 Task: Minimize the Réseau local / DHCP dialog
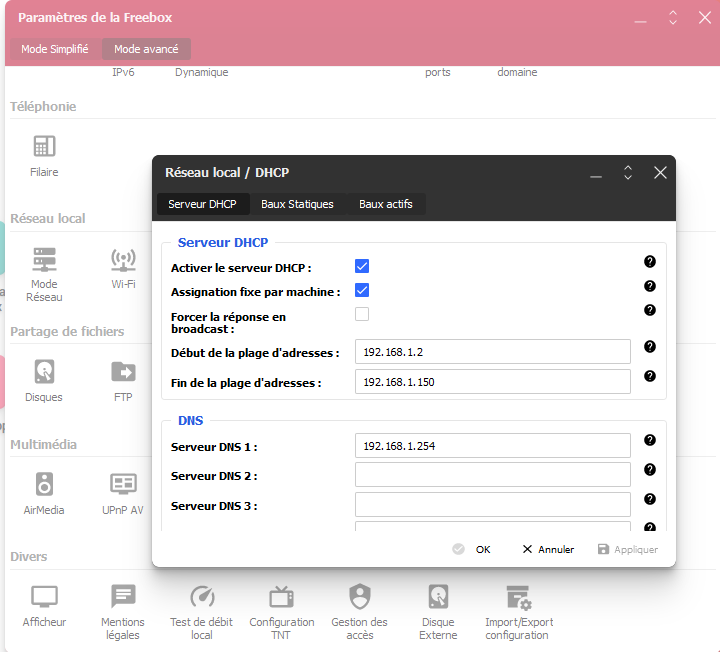click(x=596, y=176)
